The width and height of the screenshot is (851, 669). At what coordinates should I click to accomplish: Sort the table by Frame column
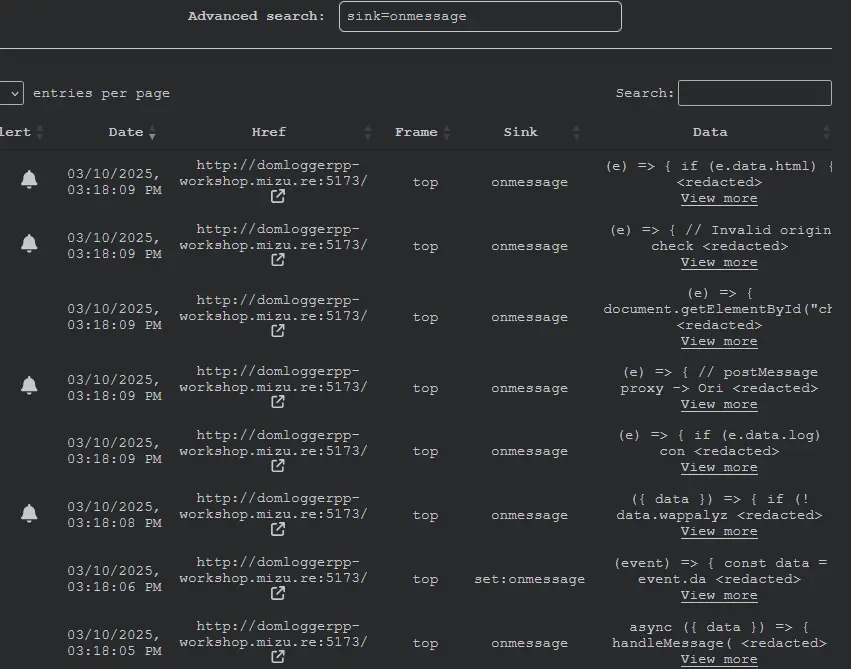pyautogui.click(x=416, y=132)
